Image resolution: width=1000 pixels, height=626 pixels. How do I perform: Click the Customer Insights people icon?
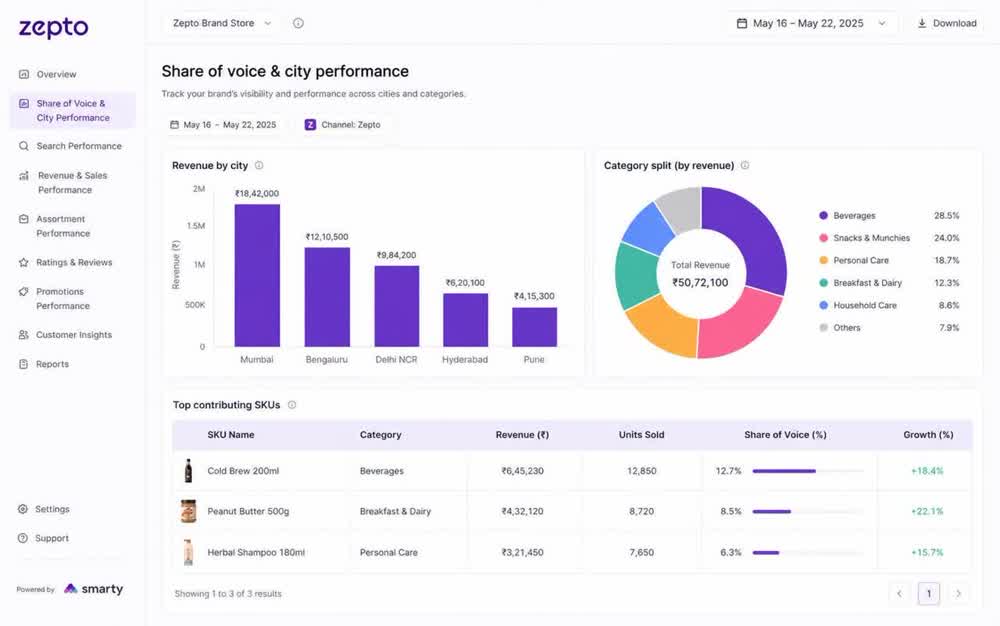coord(24,335)
